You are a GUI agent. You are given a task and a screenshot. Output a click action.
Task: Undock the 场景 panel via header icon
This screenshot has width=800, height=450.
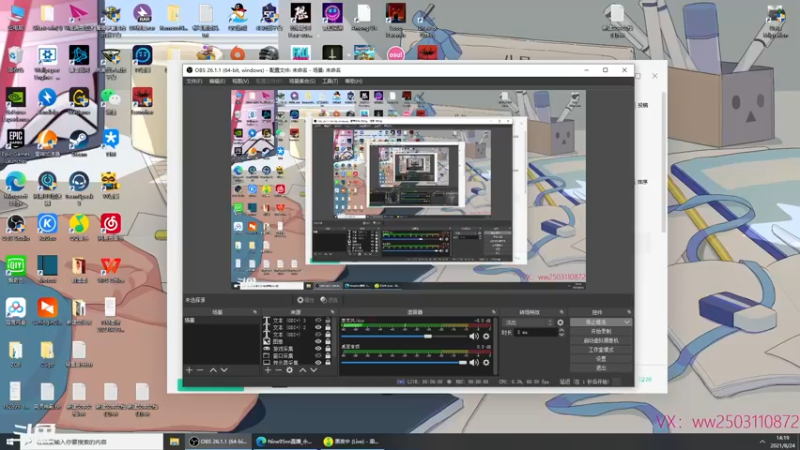click(255, 312)
